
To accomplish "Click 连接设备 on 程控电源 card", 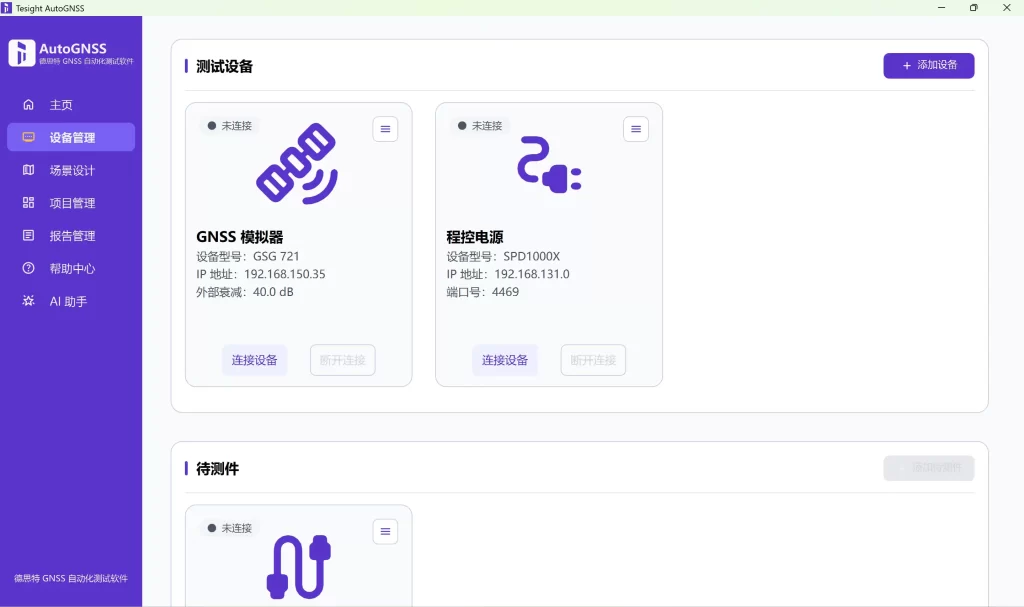I will point(505,360).
